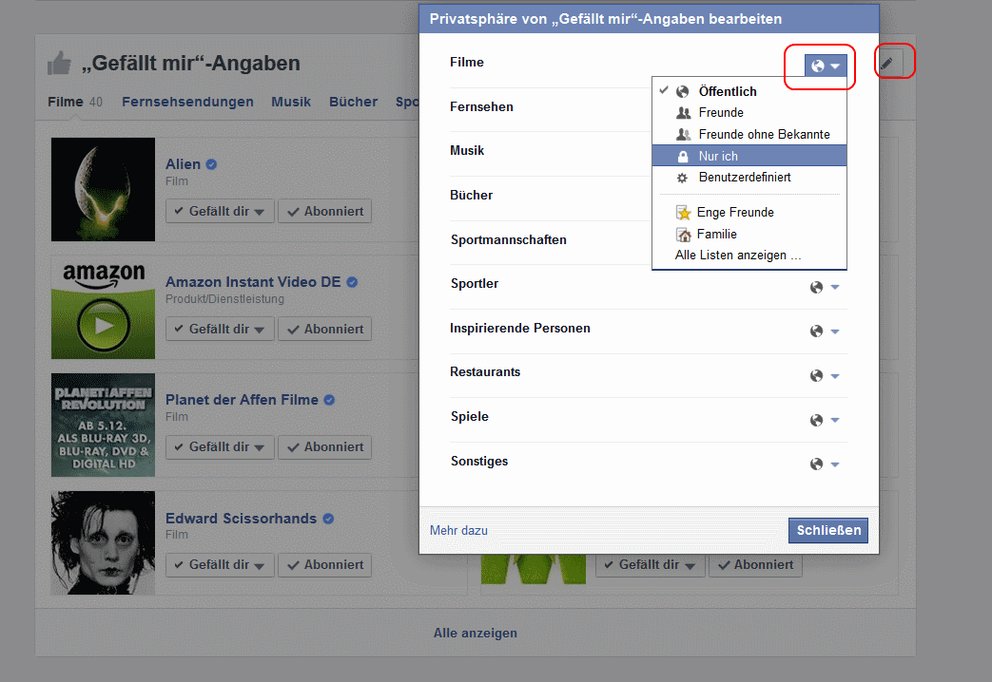
Task: Click the Alien movie thumbnail
Action: (x=103, y=189)
